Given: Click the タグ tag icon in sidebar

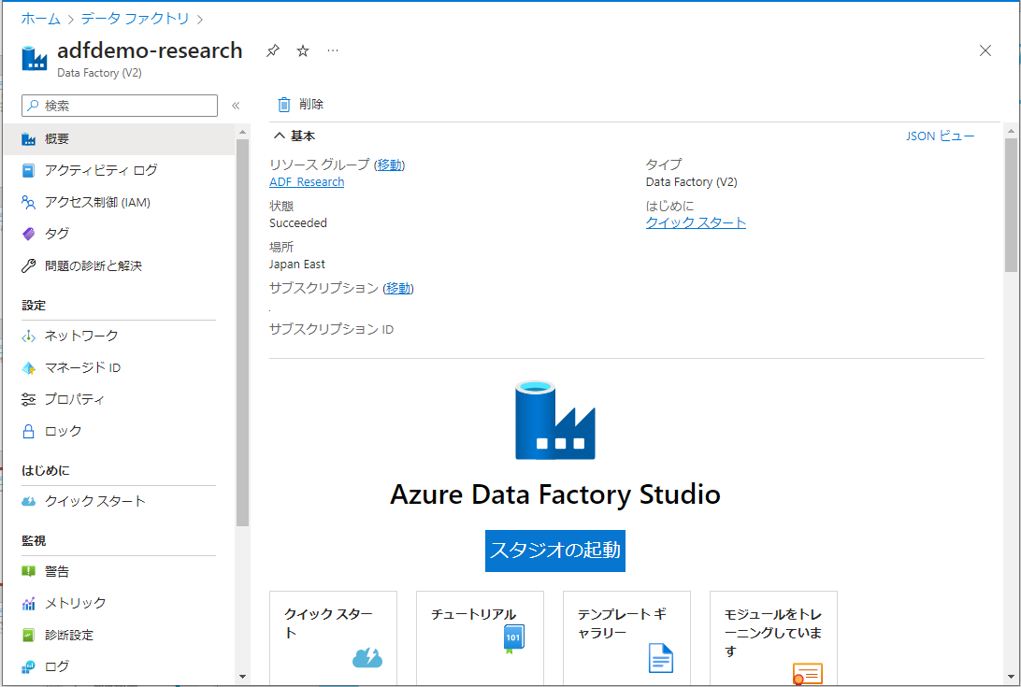Looking at the screenshot, I should (29, 234).
